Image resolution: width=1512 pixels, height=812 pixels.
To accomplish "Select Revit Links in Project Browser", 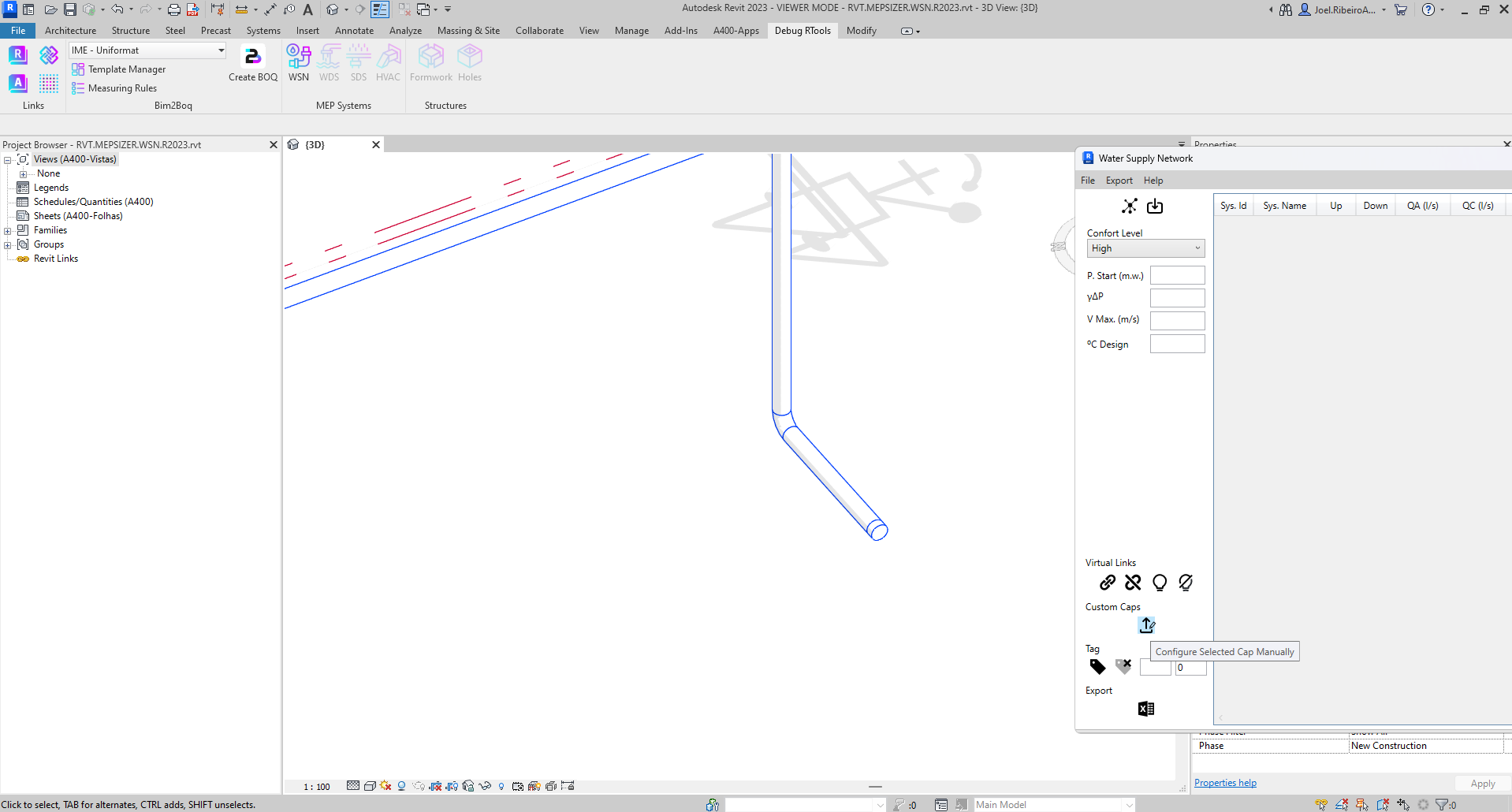I will coord(55,259).
